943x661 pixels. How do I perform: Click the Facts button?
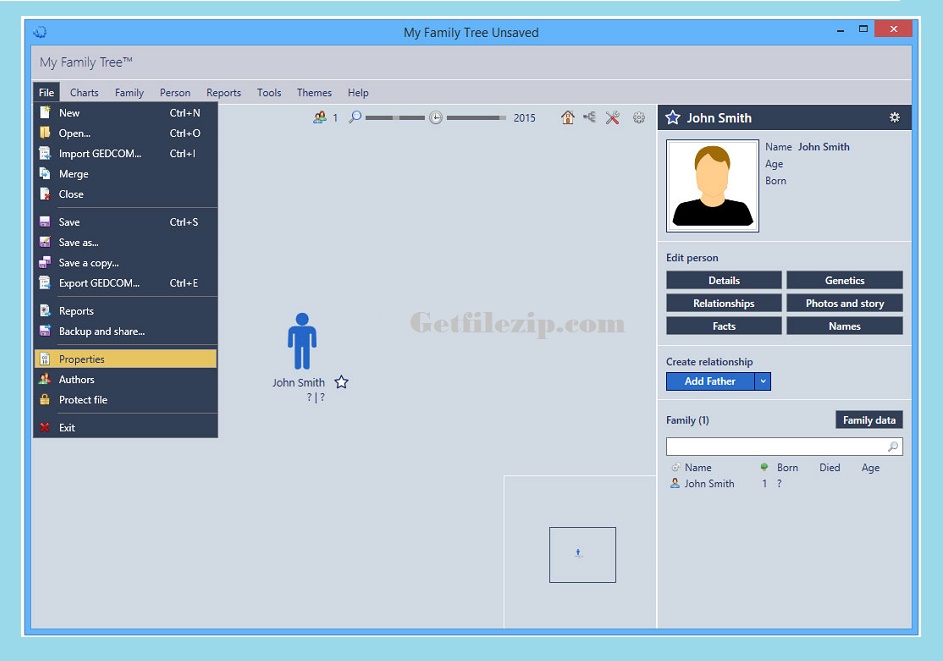724,326
